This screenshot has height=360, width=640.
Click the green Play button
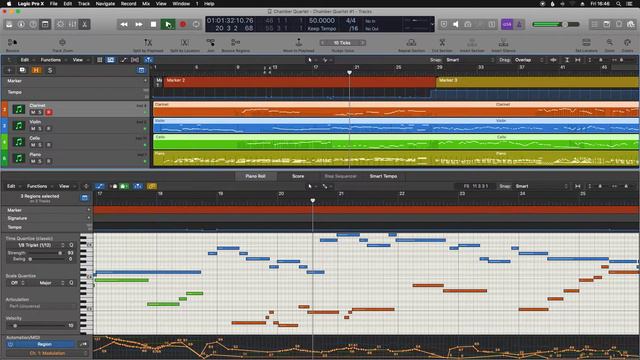point(168,24)
